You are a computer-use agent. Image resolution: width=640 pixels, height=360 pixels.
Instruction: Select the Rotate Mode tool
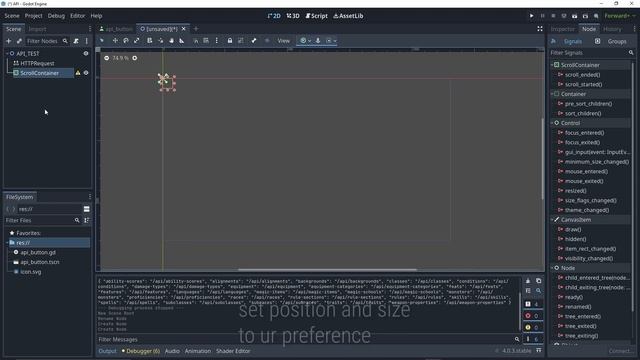pos(126,40)
